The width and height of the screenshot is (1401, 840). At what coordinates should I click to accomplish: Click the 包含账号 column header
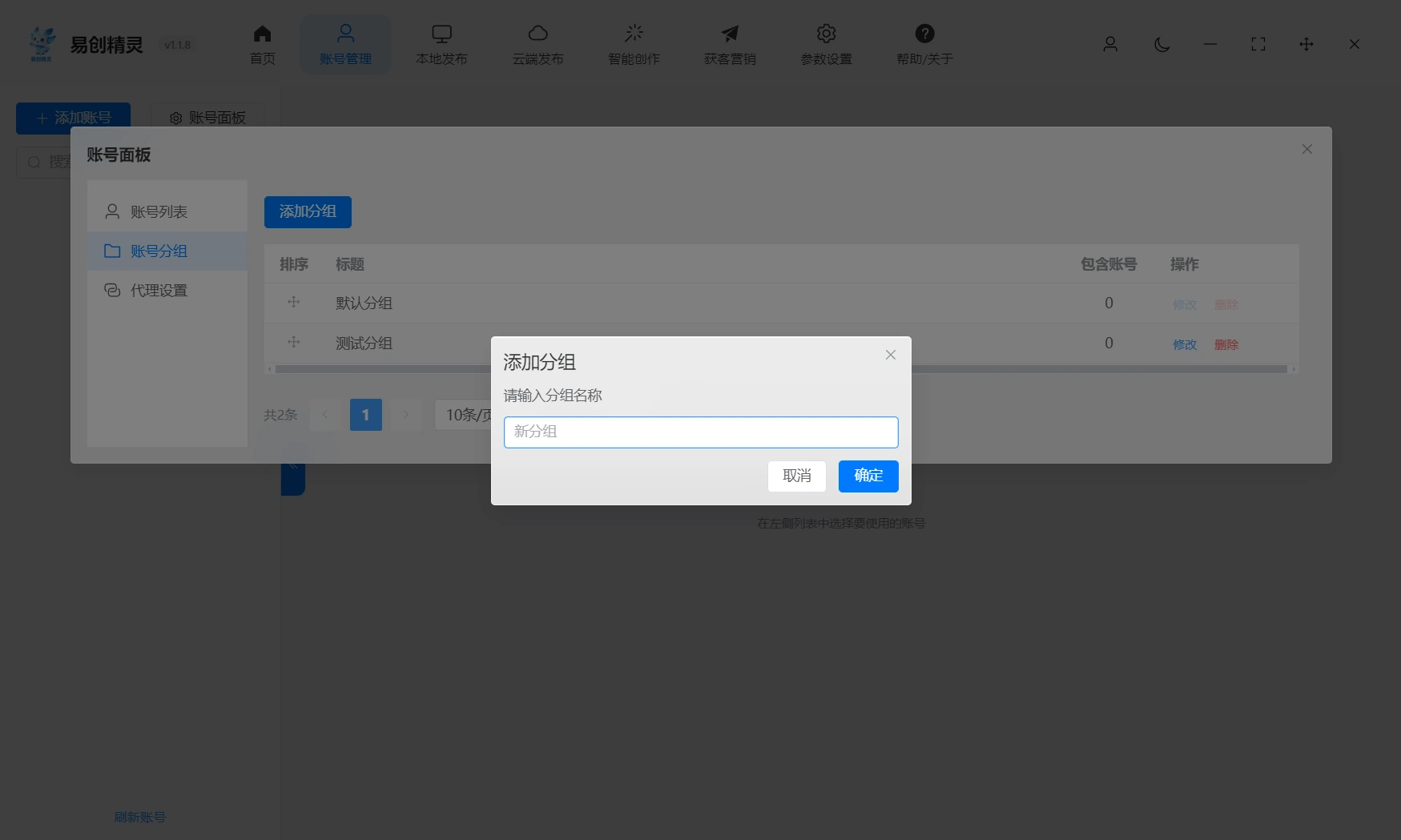point(1109,264)
